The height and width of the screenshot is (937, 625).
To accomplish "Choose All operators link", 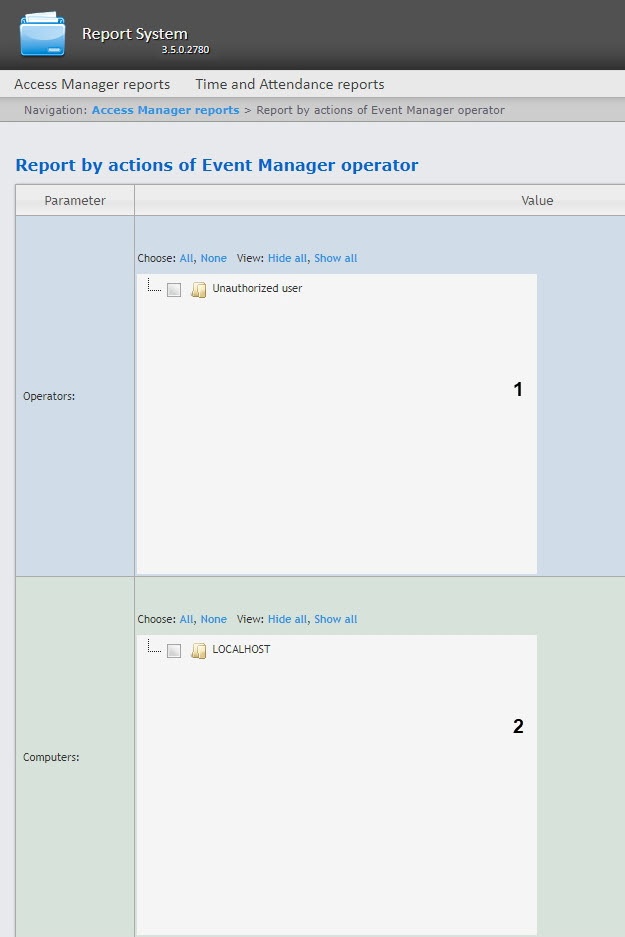I will (187, 258).
